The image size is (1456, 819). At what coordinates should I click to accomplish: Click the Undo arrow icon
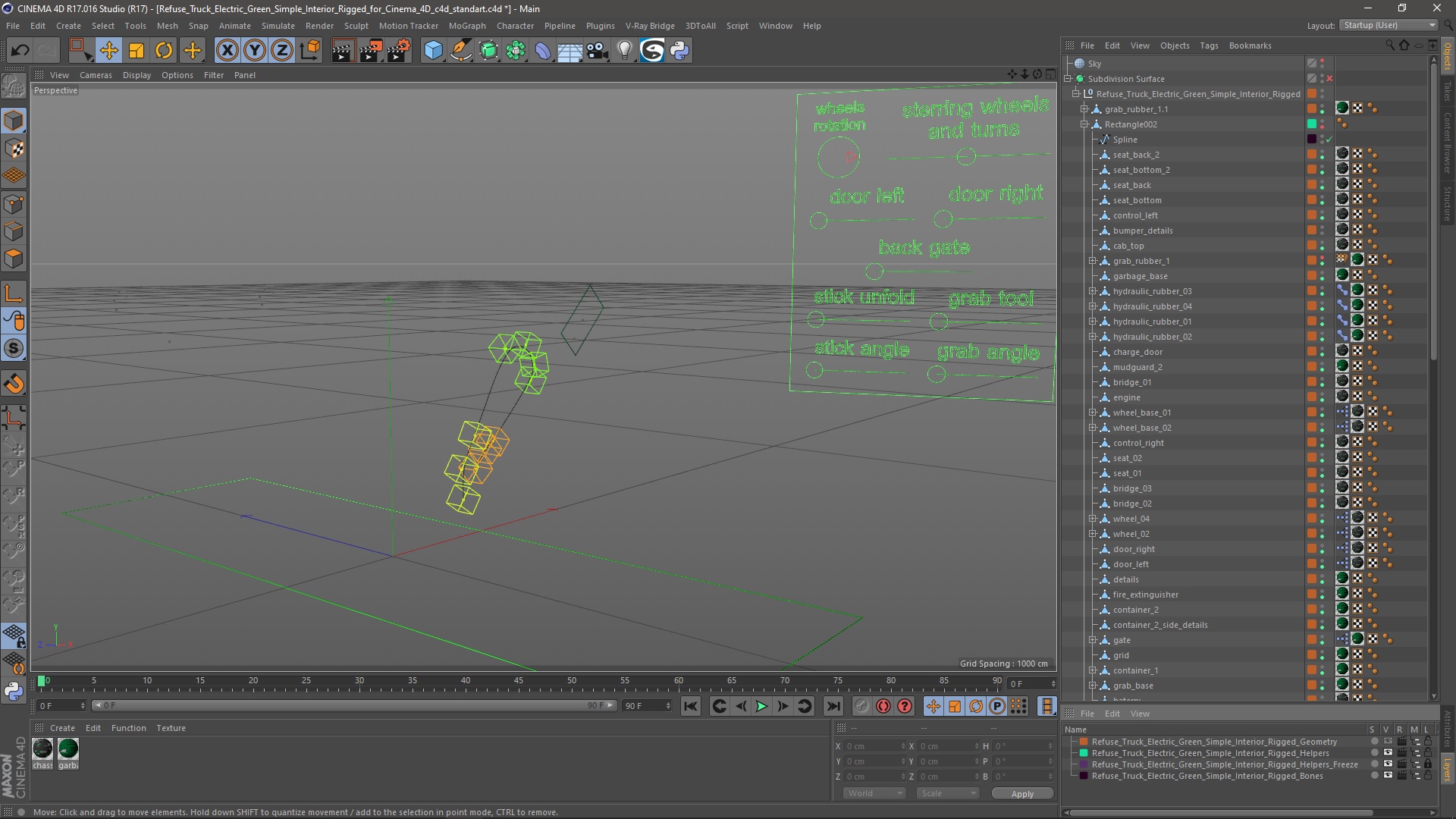[x=20, y=51]
